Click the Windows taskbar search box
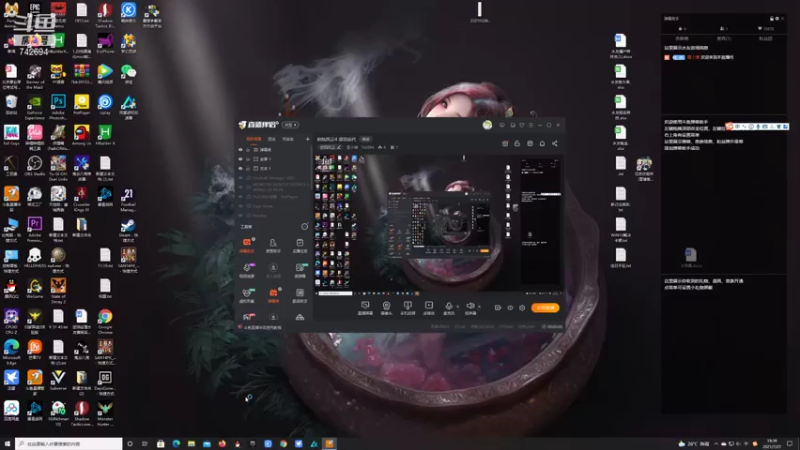800x450 pixels. pyautogui.click(x=68, y=444)
